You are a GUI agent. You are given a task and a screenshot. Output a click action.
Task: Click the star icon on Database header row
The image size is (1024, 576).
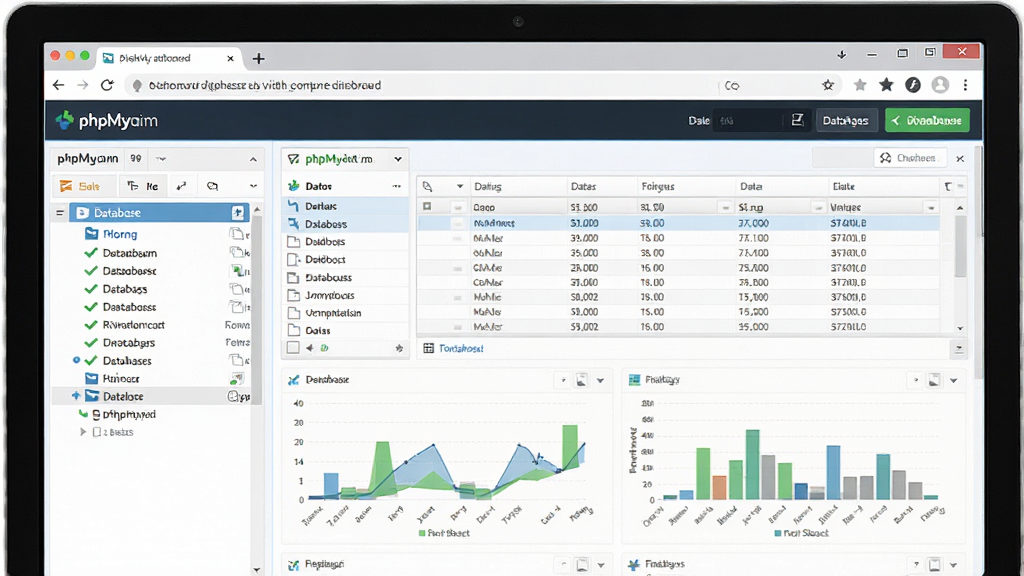[238, 213]
